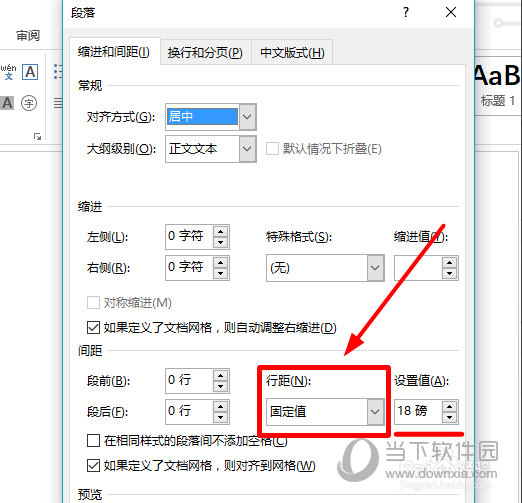Viewport: 522px width, 503px height.
Task: Click the empty 缩进值 input field
Action: coord(419,268)
